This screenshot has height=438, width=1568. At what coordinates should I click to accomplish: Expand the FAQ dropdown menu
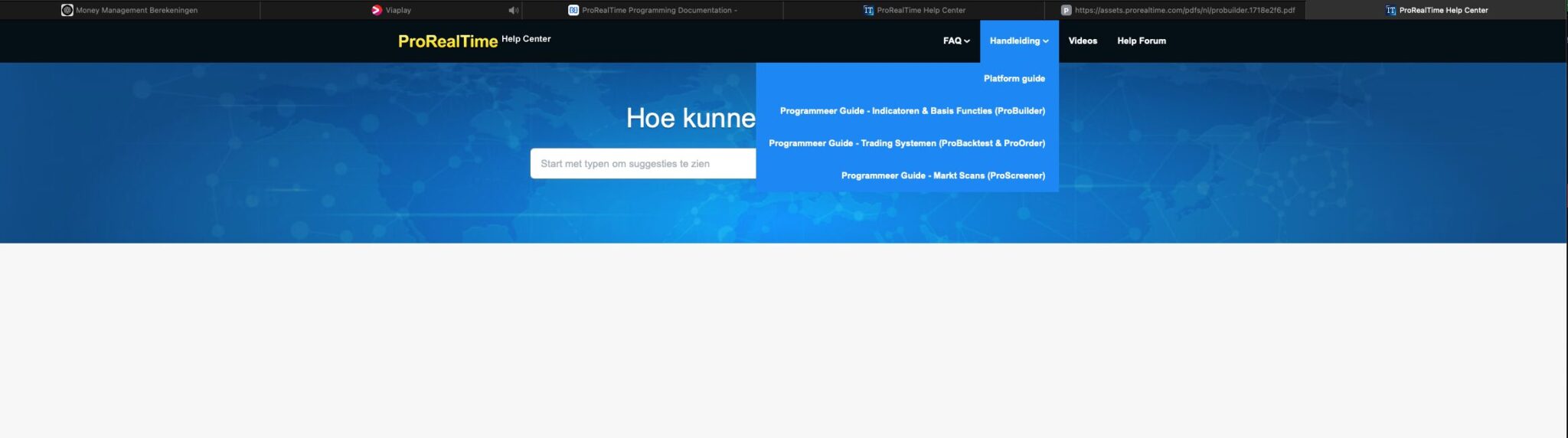(x=956, y=41)
